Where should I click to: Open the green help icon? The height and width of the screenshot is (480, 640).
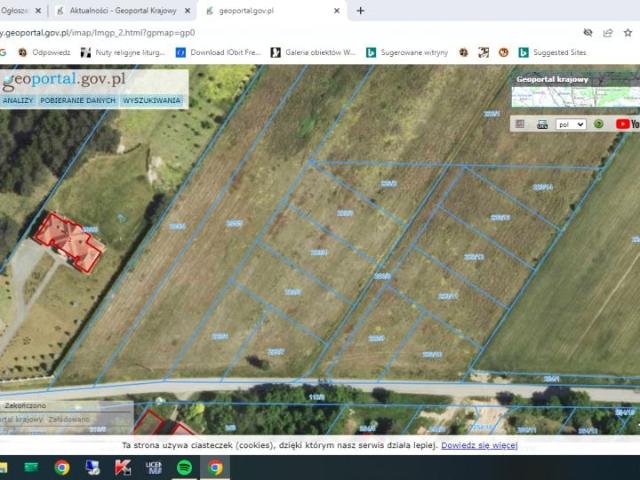(x=598, y=124)
